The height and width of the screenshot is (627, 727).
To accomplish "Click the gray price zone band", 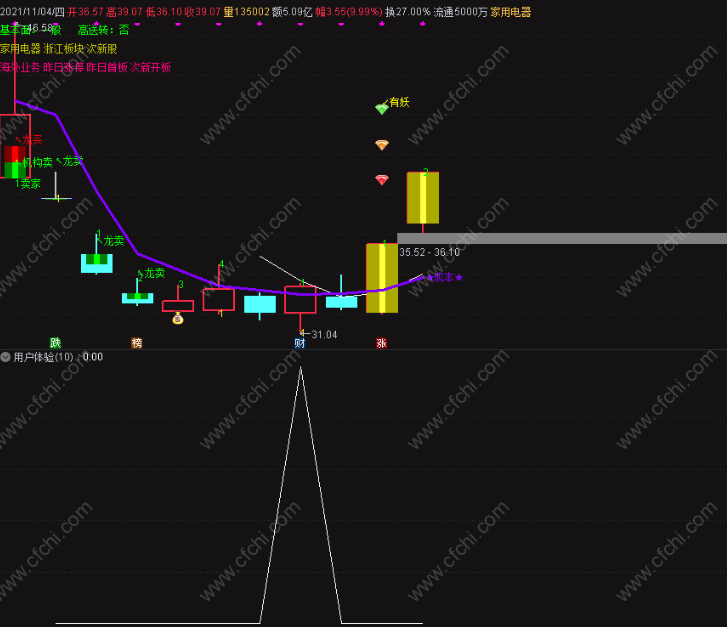I will point(562,238).
